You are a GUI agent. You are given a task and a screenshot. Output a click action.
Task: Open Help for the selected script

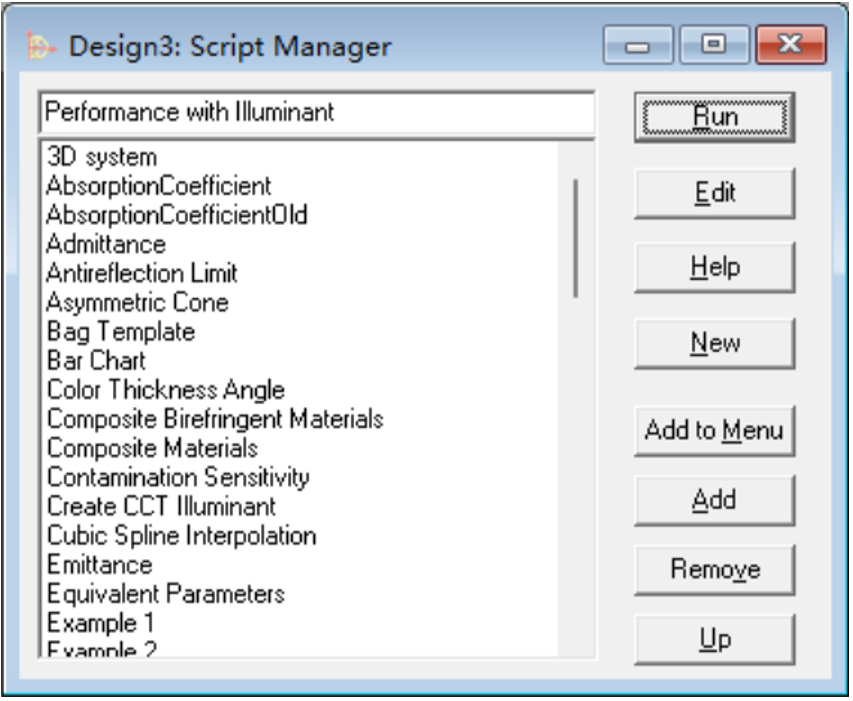[714, 268]
